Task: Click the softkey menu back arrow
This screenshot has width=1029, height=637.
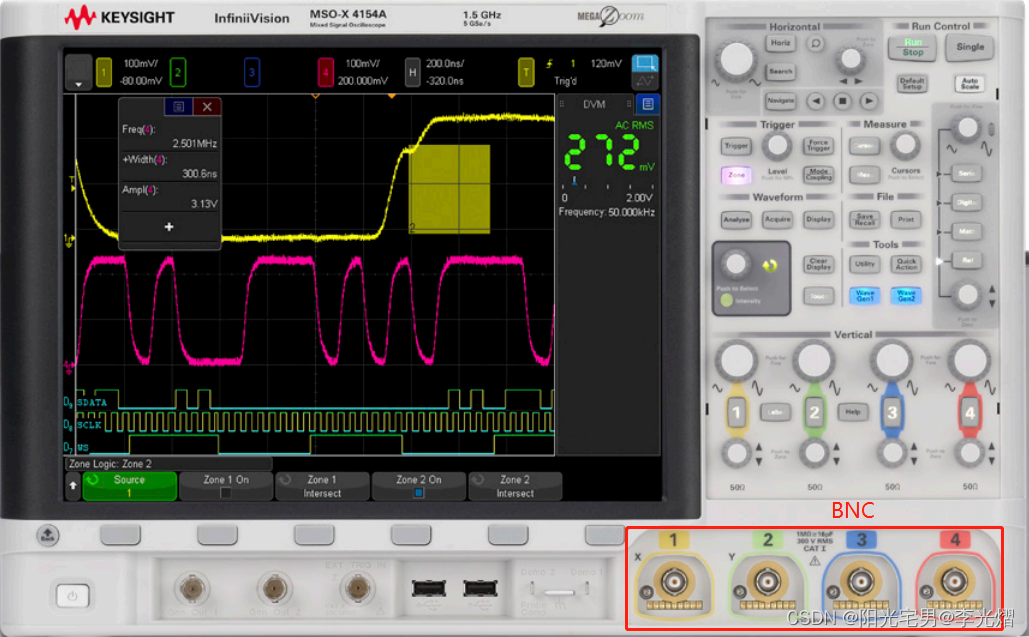Action: point(73,485)
